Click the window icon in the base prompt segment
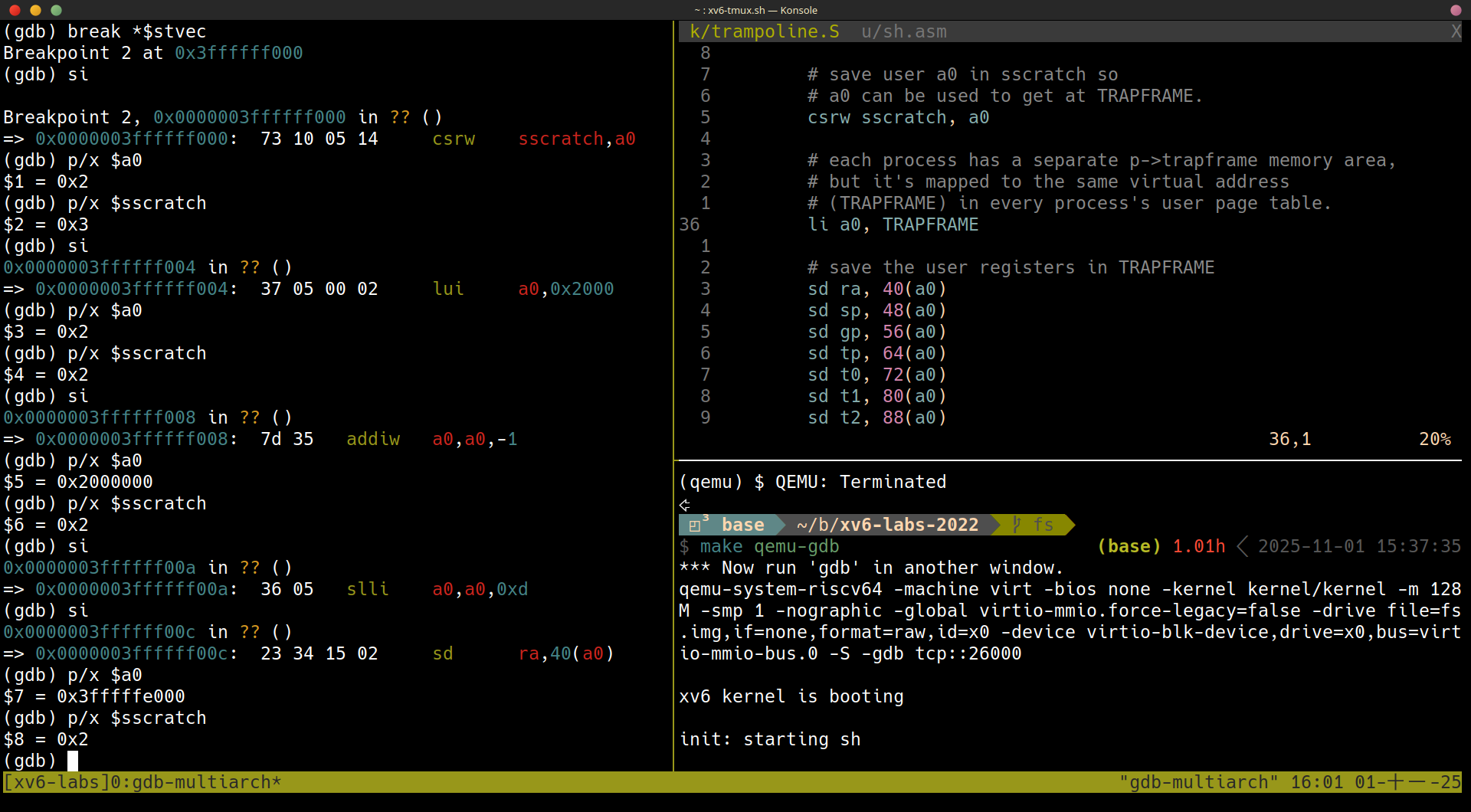Viewport: 1471px width, 812px height. click(694, 526)
